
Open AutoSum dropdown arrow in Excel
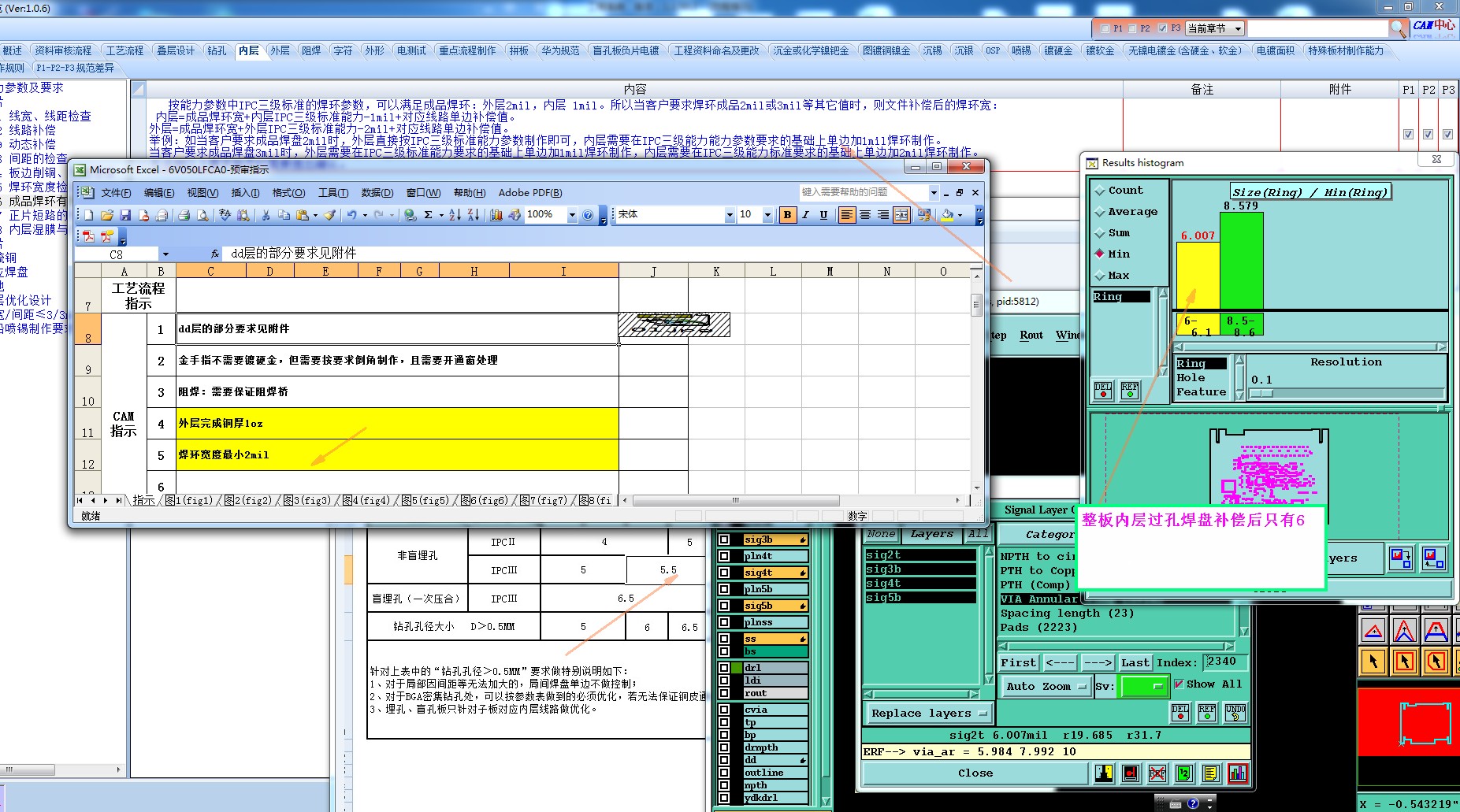click(440, 215)
